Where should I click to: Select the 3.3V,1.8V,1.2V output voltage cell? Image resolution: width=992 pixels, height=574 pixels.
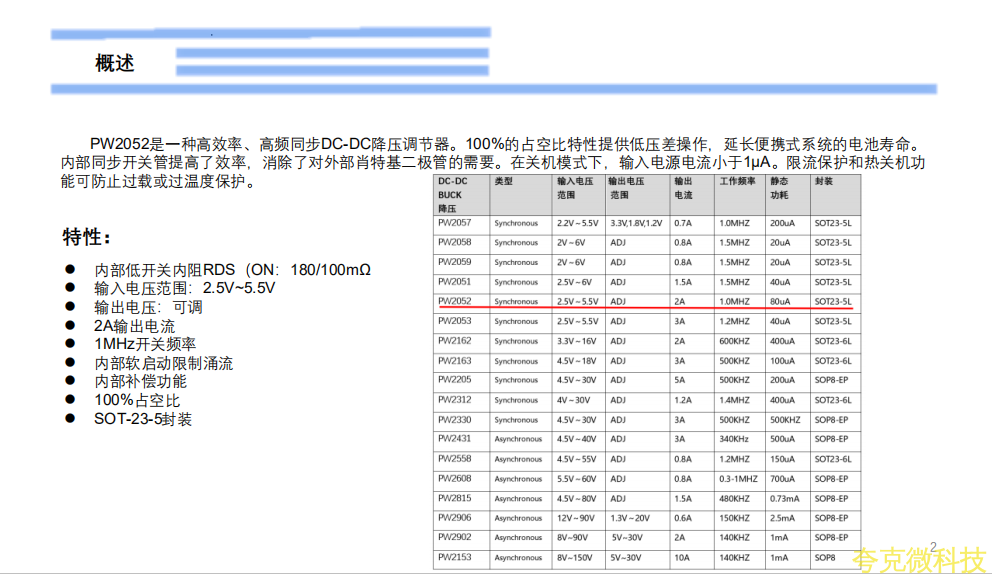tap(635, 222)
